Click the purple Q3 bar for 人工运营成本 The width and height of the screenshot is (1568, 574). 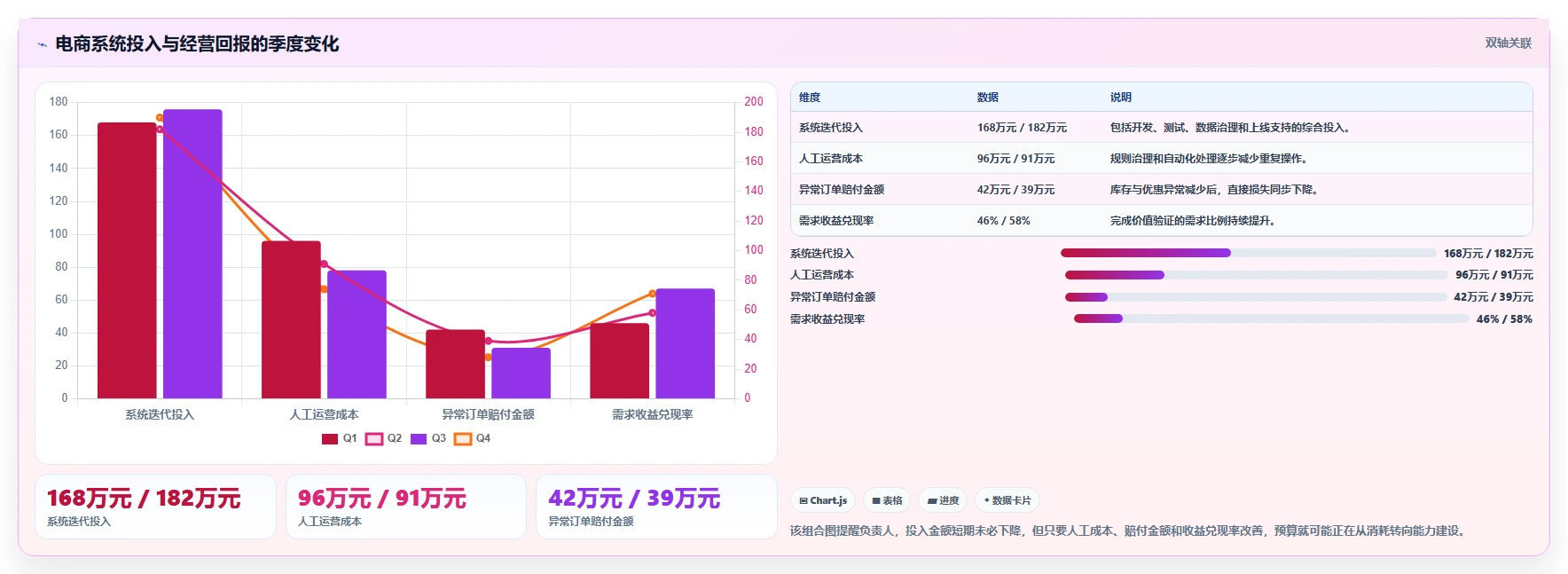point(357,334)
